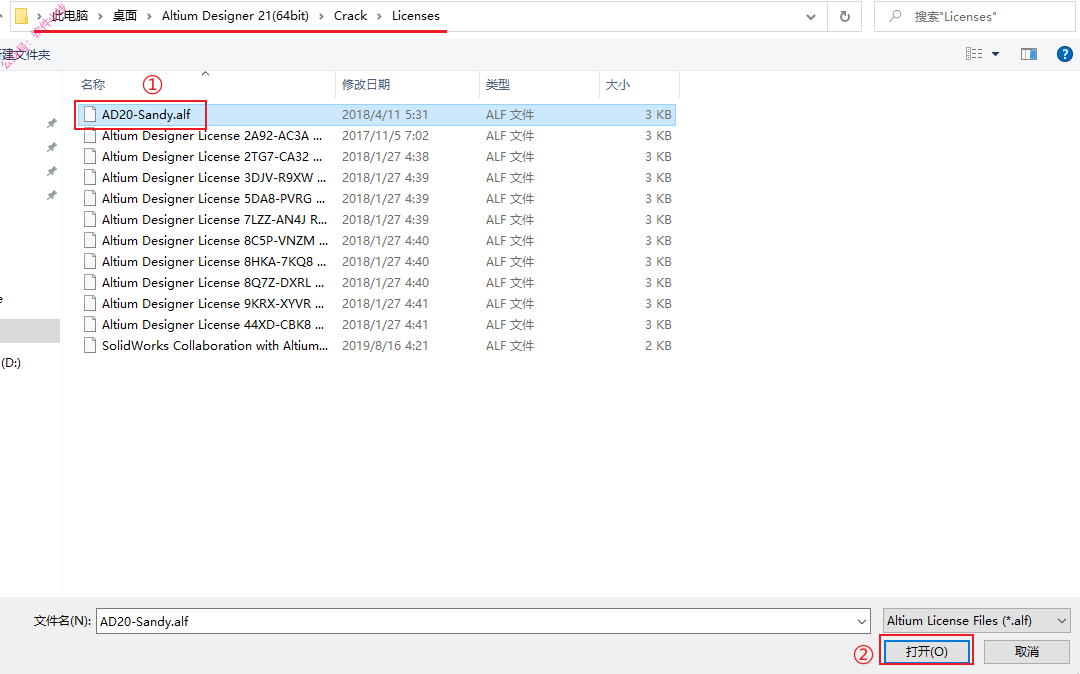Expand the chevron after 此电脑 breadcrumb
The height and width of the screenshot is (674, 1080).
(100, 16)
